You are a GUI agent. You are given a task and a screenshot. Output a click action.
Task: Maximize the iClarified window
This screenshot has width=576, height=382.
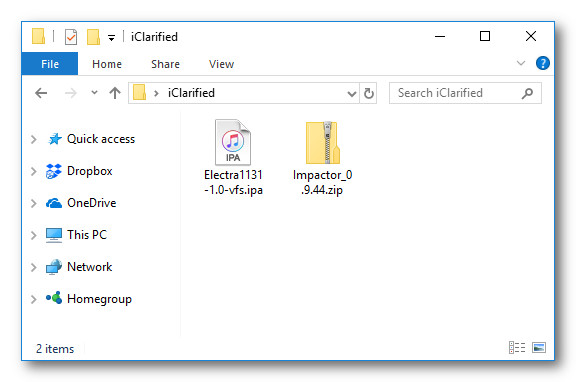485,36
